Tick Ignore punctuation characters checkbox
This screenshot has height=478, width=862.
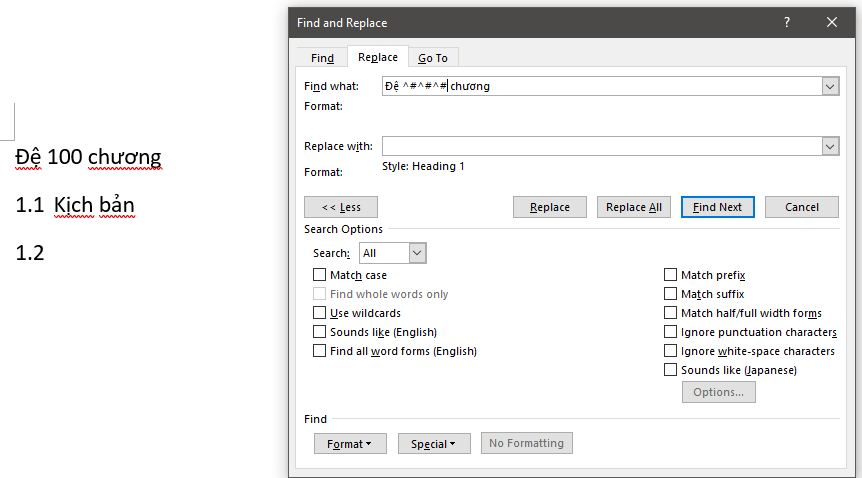pyautogui.click(x=671, y=332)
